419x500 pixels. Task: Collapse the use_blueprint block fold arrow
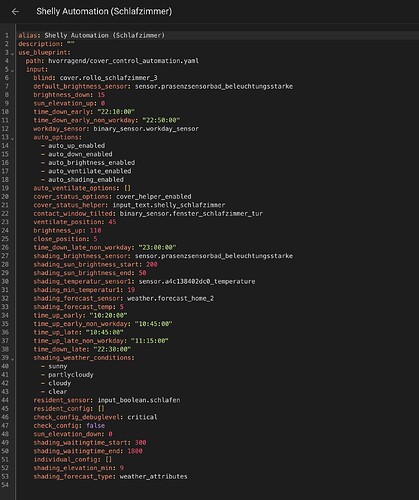pos(12,53)
